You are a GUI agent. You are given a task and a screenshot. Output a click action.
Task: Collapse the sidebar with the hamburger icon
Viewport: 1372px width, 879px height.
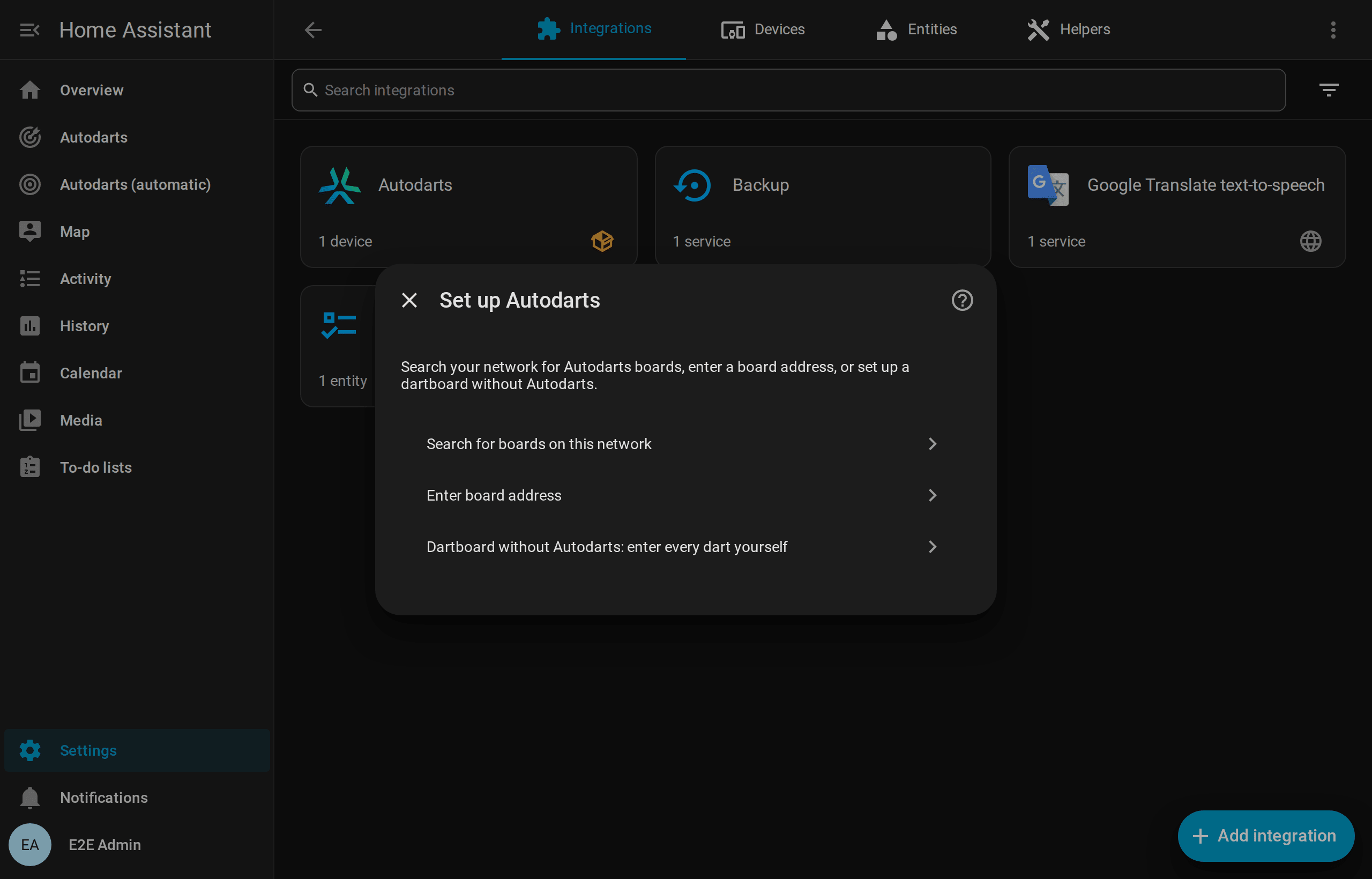point(29,29)
